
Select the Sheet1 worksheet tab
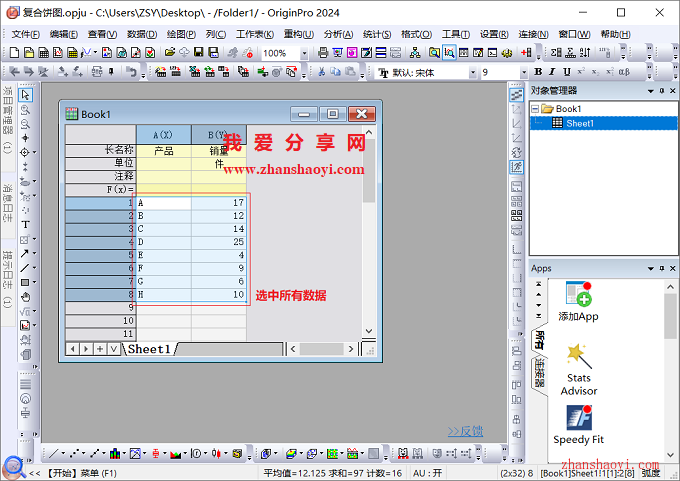[x=149, y=349]
